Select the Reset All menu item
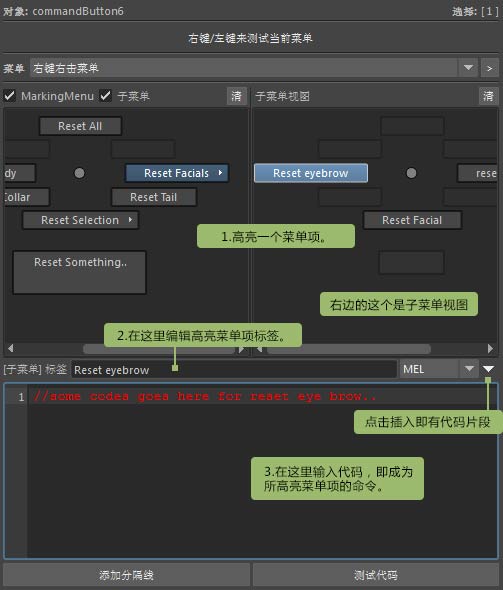503x590 pixels. click(x=80, y=126)
